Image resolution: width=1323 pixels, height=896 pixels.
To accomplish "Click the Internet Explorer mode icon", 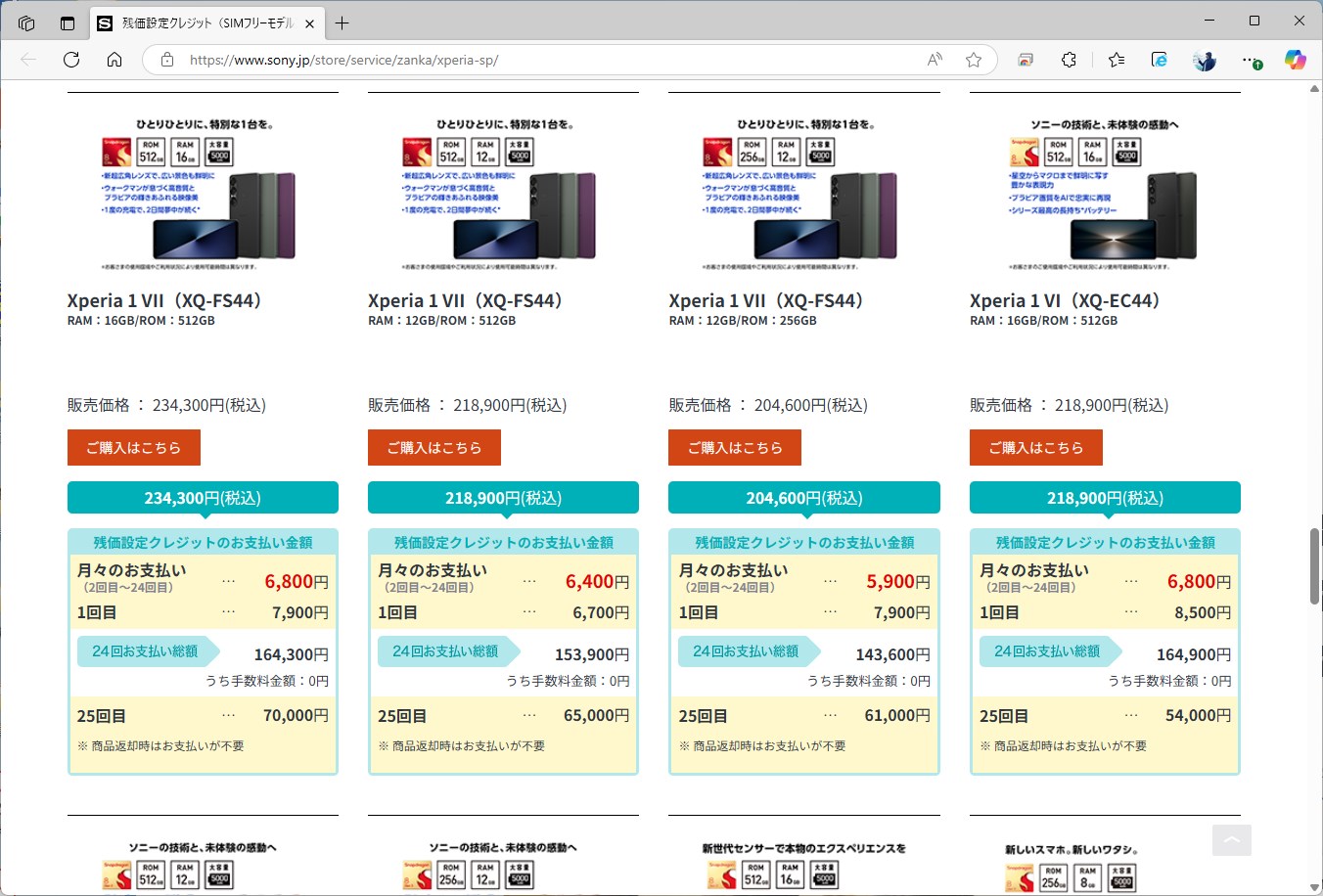I will coord(1159,60).
